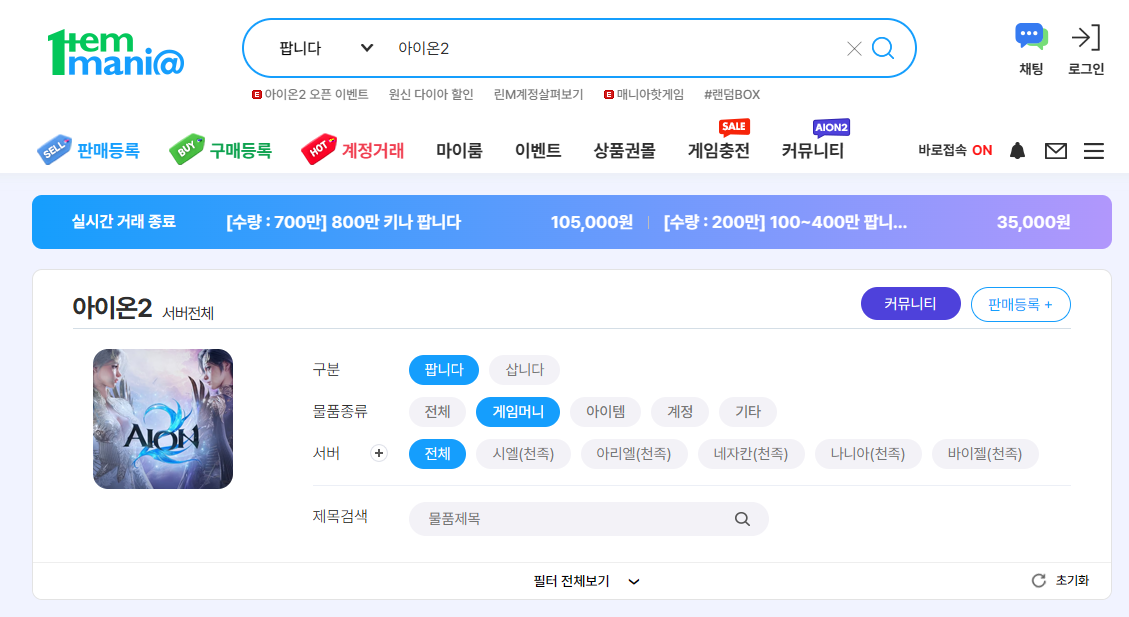
Task: Select 팝니다 in 구분 filter
Action: click(x=444, y=370)
